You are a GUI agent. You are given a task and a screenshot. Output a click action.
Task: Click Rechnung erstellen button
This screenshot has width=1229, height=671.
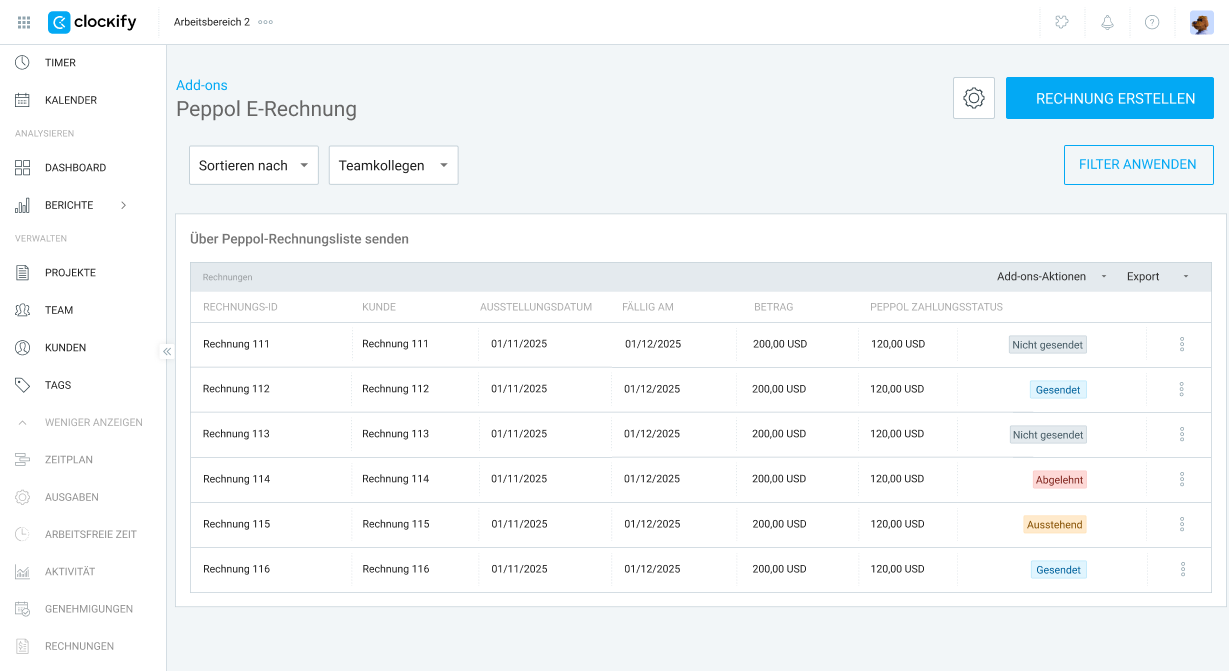coord(1110,98)
